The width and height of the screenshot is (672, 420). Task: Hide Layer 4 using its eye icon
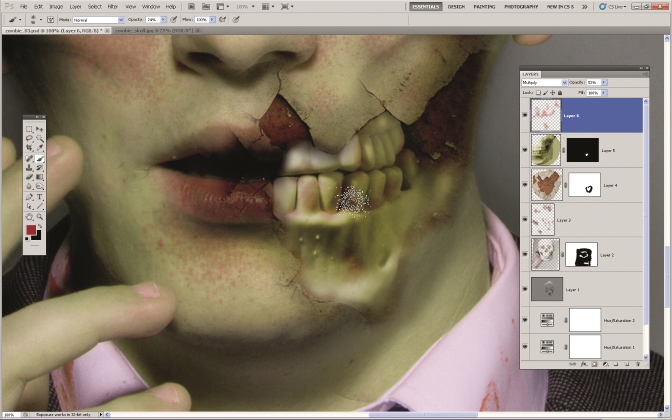(x=525, y=185)
